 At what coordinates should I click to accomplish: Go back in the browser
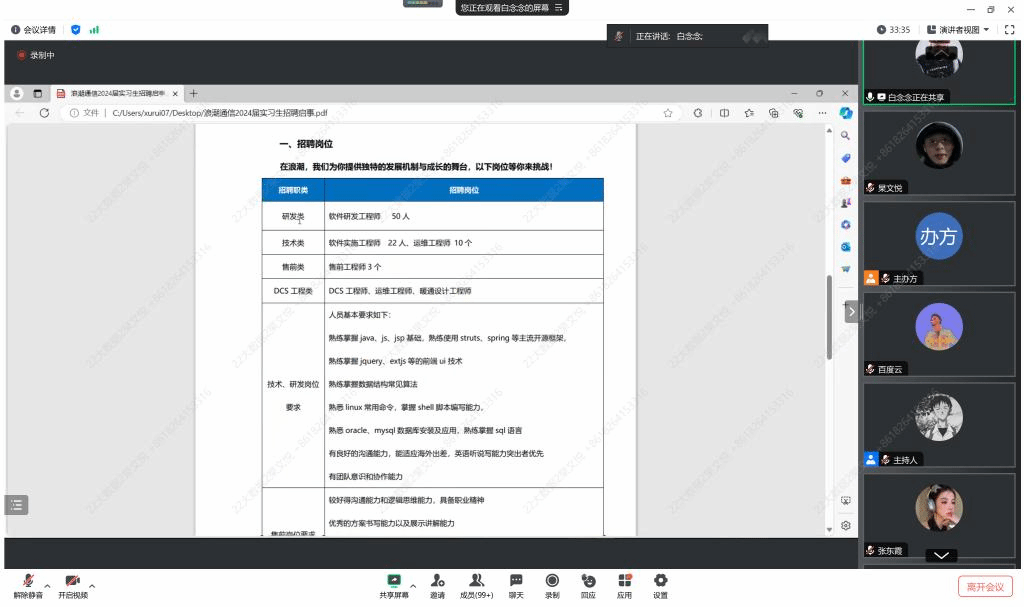coord(20,113)
